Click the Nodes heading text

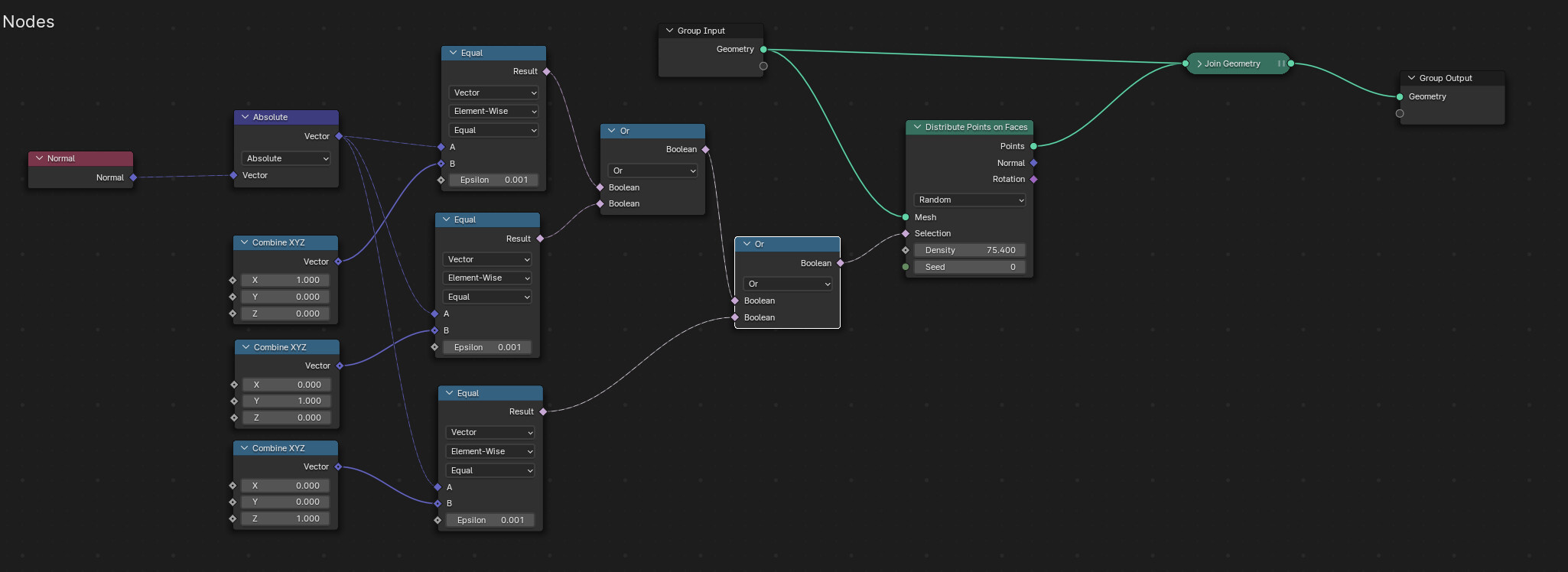(28, 21)
